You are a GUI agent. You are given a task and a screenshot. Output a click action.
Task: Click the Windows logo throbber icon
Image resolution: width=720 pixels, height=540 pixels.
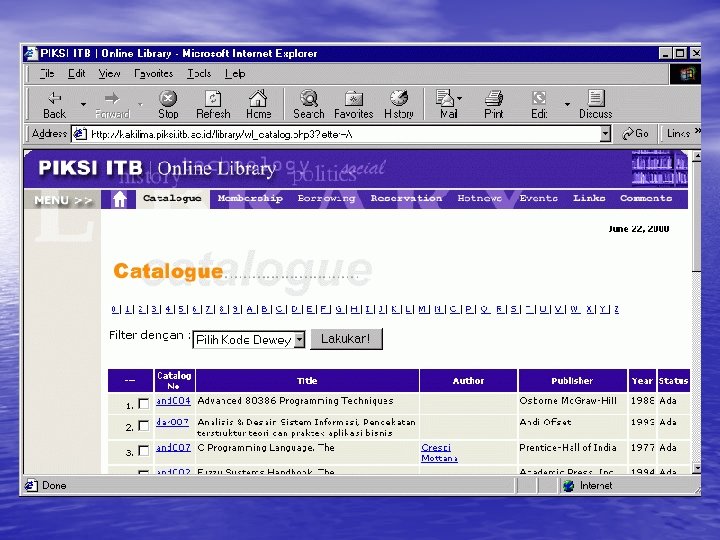click(x=686, y=74)
